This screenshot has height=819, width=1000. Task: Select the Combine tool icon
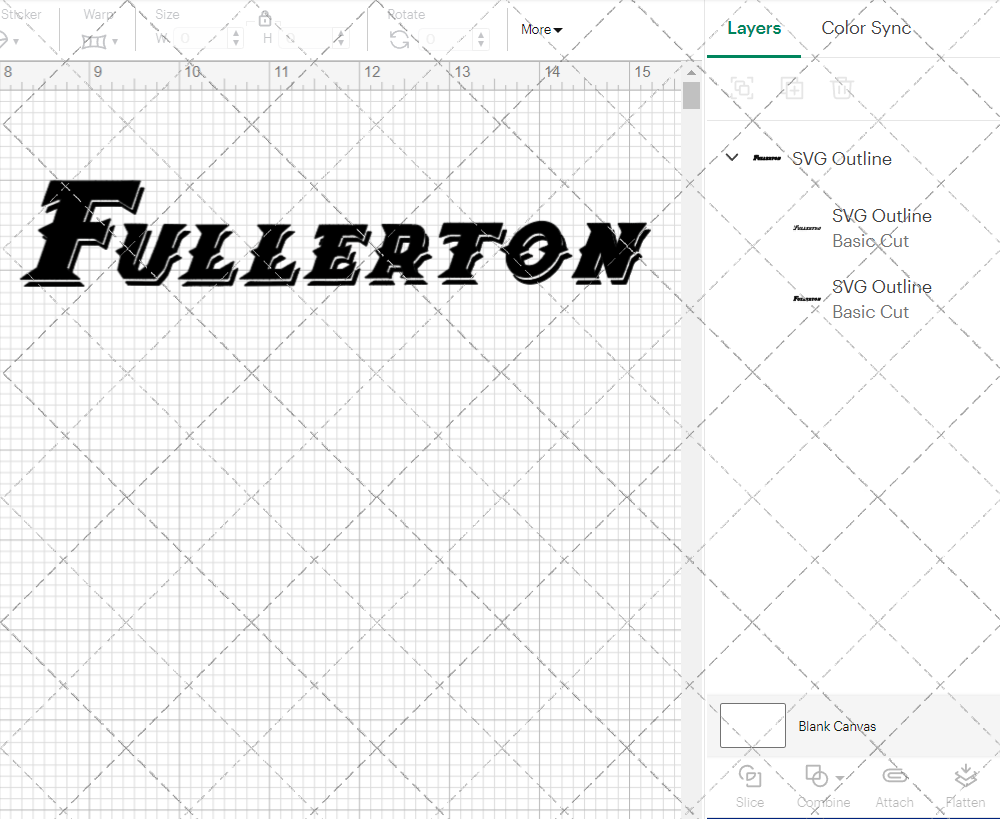tap(816, 777)
